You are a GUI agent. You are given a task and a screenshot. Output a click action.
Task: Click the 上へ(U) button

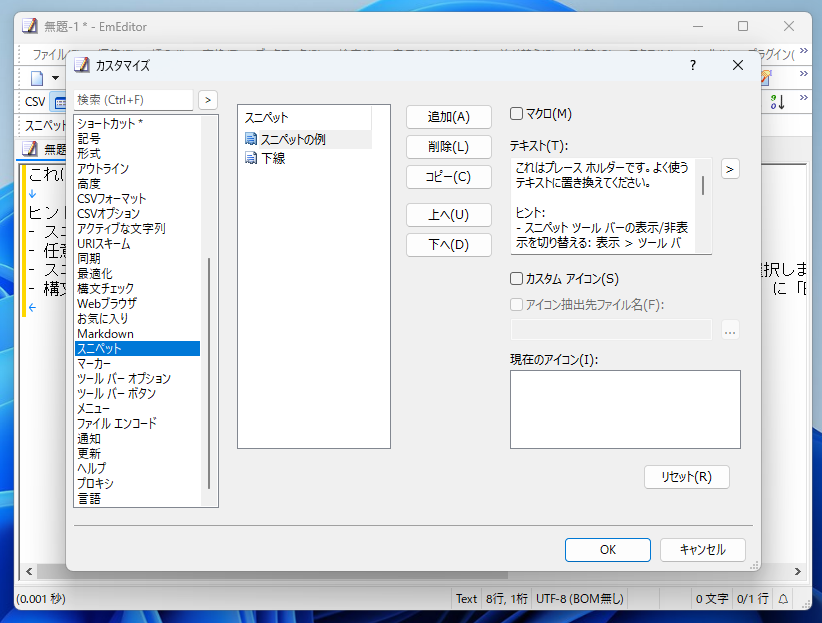pyautogui.click(x=449, y=215)
